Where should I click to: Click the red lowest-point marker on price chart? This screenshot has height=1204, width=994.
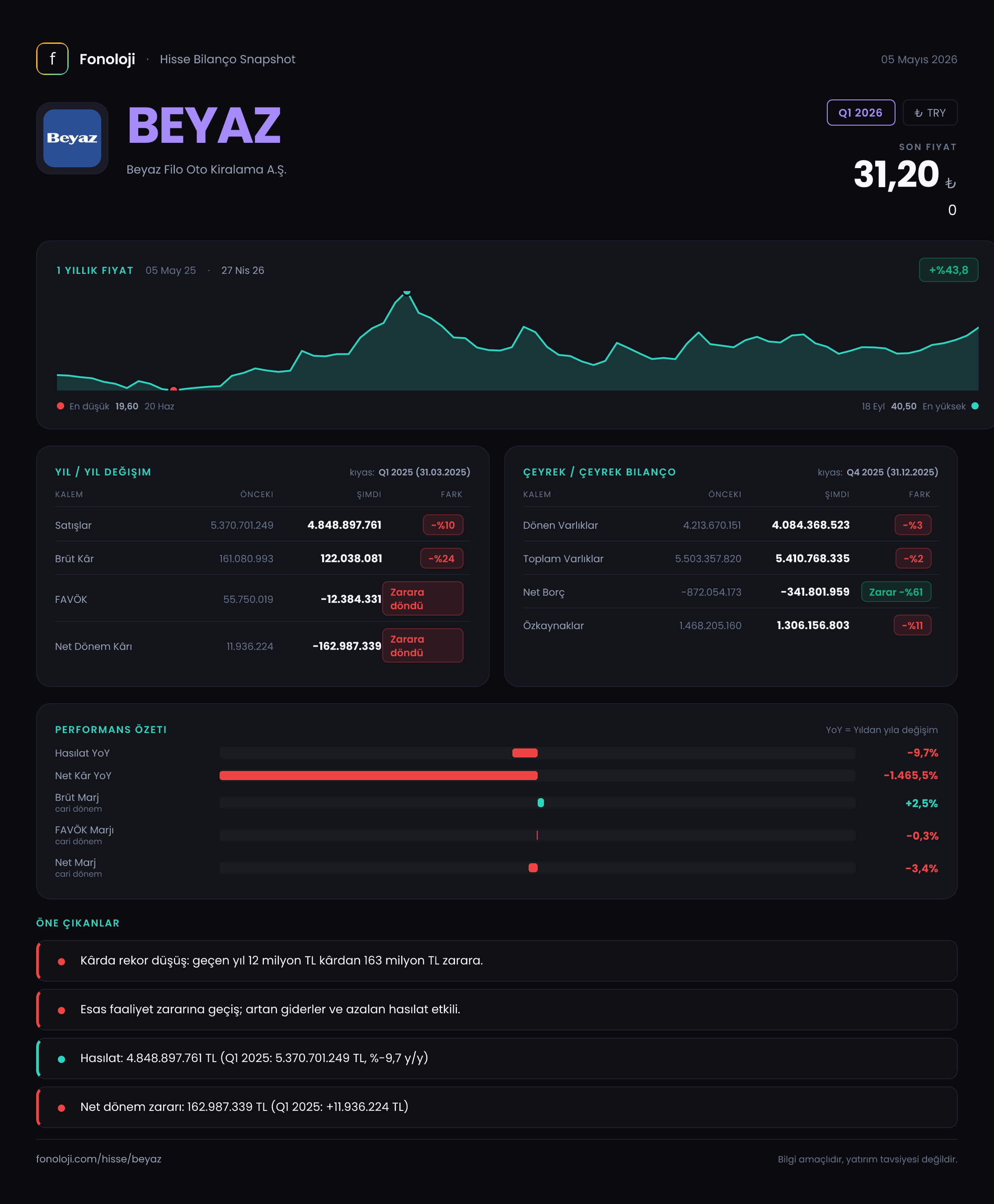pos(173,390)
